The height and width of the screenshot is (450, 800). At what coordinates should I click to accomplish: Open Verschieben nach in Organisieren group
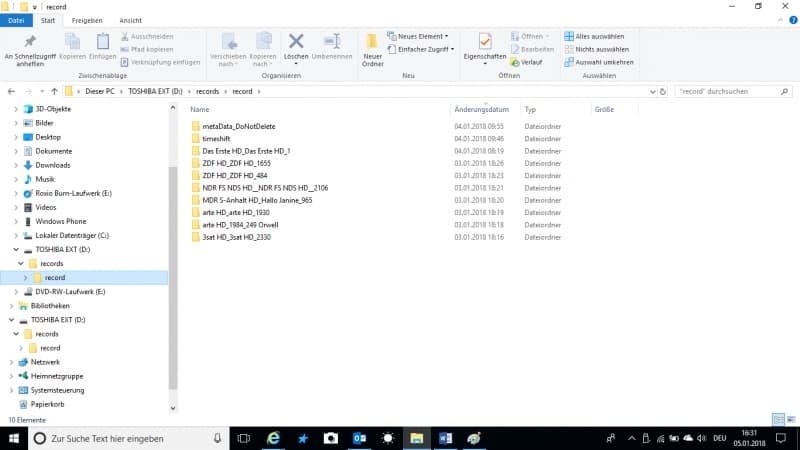tap(228, 50)
